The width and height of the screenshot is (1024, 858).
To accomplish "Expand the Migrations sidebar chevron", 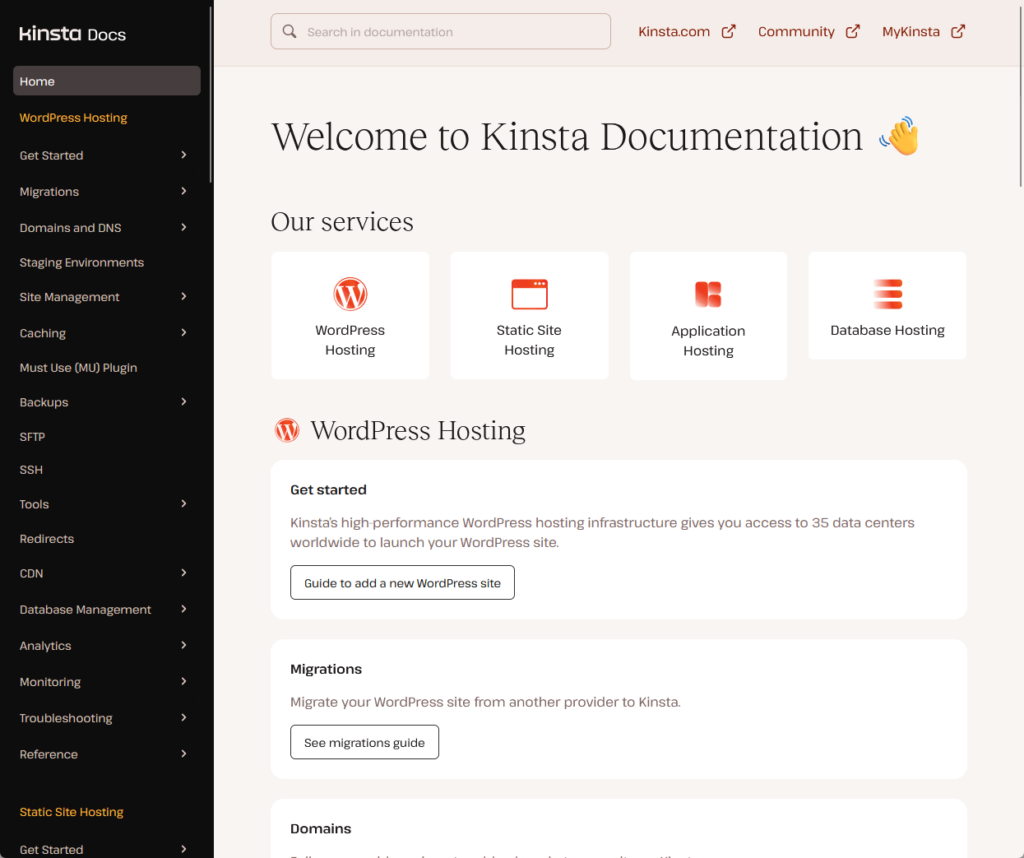I will (x=184, y=191).
